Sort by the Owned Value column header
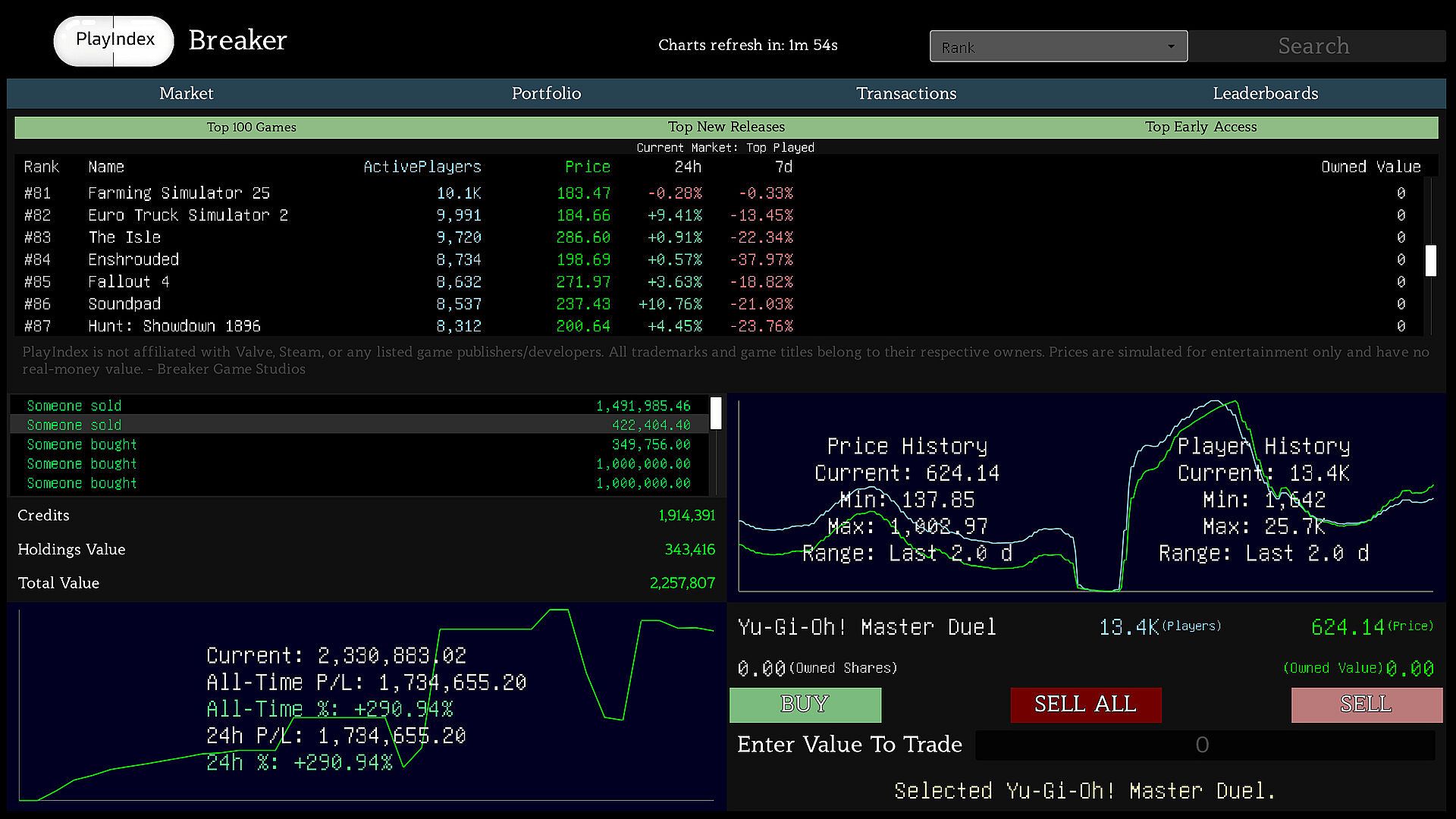 [x=1371, y=167]
